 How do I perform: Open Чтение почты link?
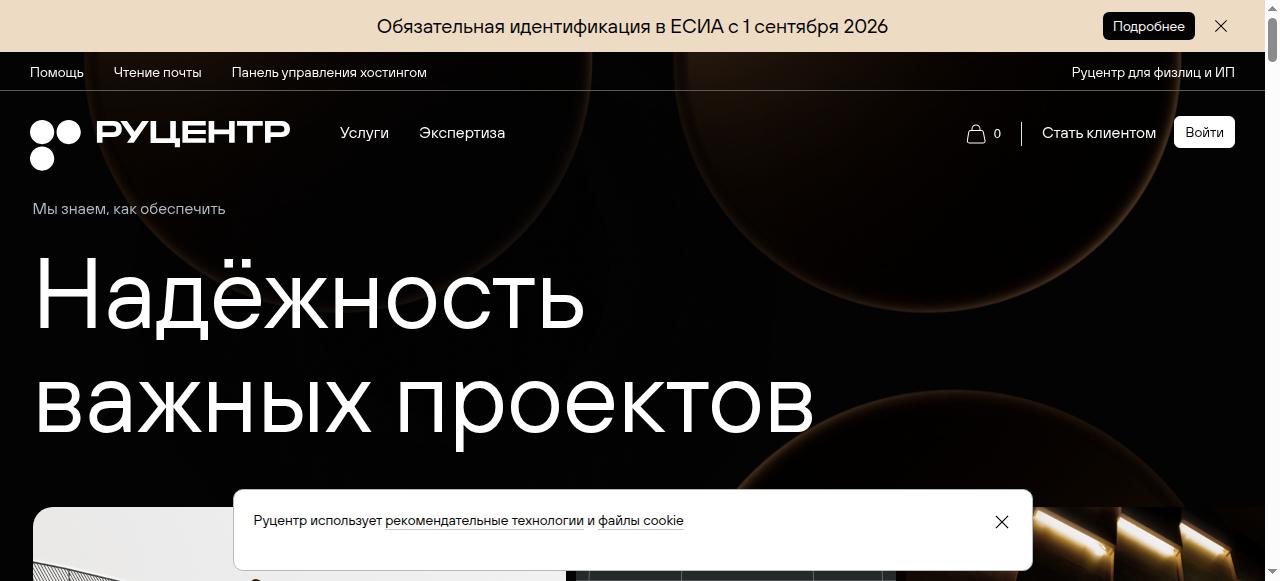click(x=158, y=72)
